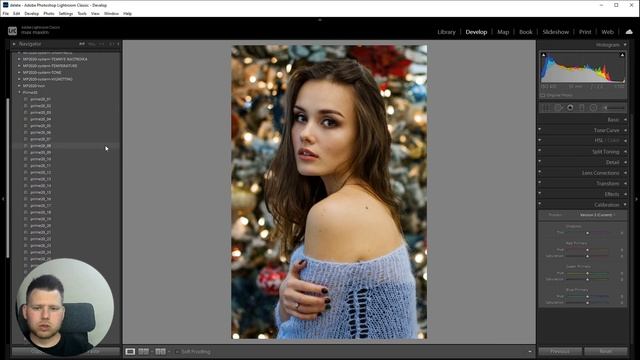Click the Before/After top-bottom view icon
This screenshot has width=640, height=360.
coord(160,351)
